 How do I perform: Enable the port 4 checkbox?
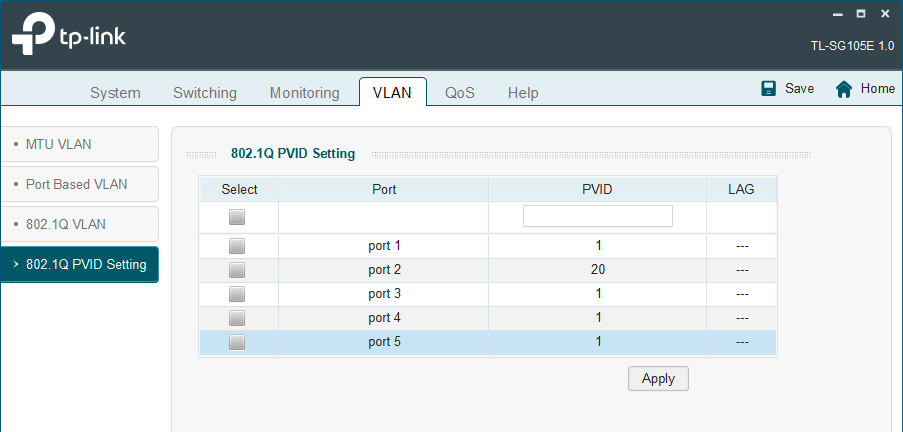(237, 318)
